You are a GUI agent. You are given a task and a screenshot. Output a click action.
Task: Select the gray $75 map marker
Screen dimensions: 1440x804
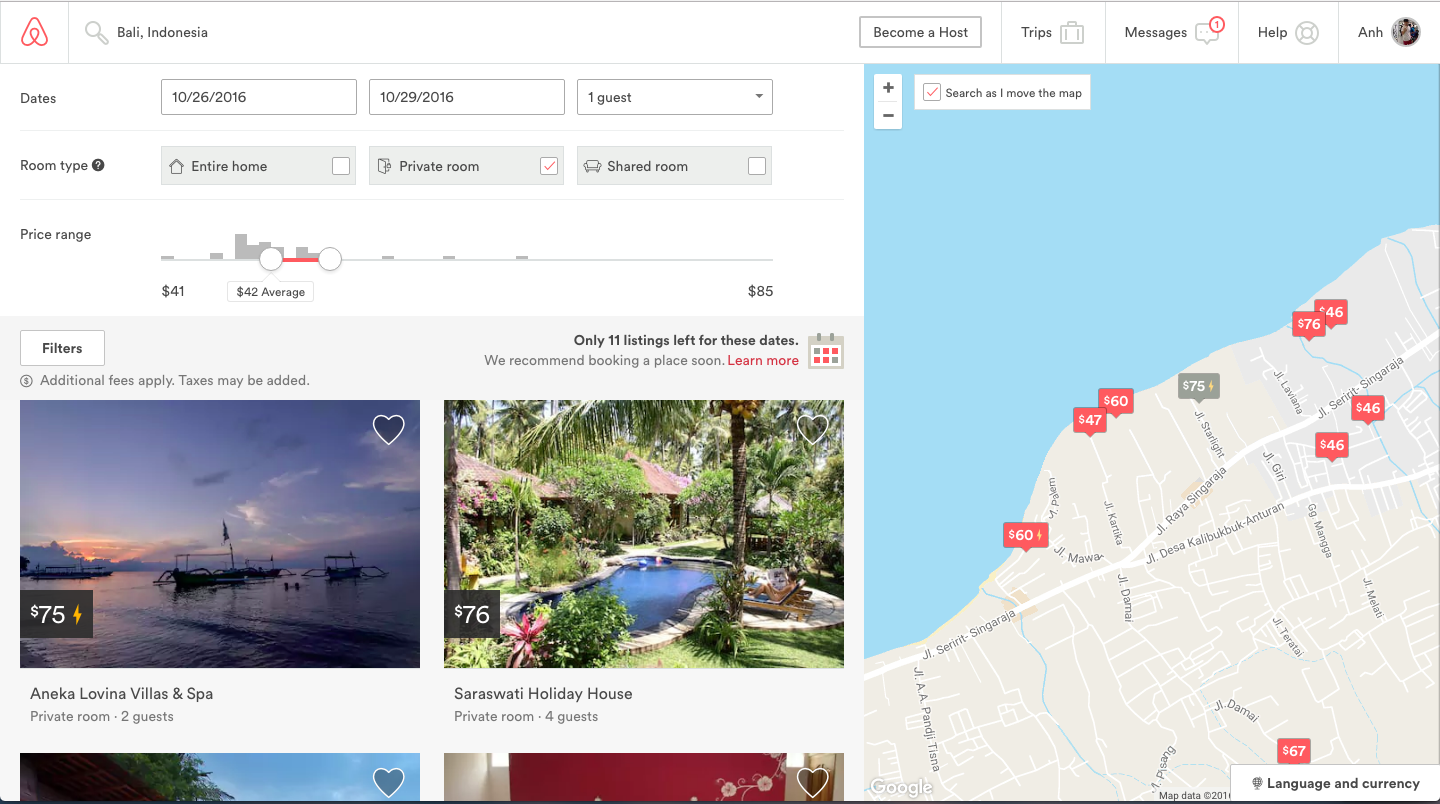[1198, 387]
